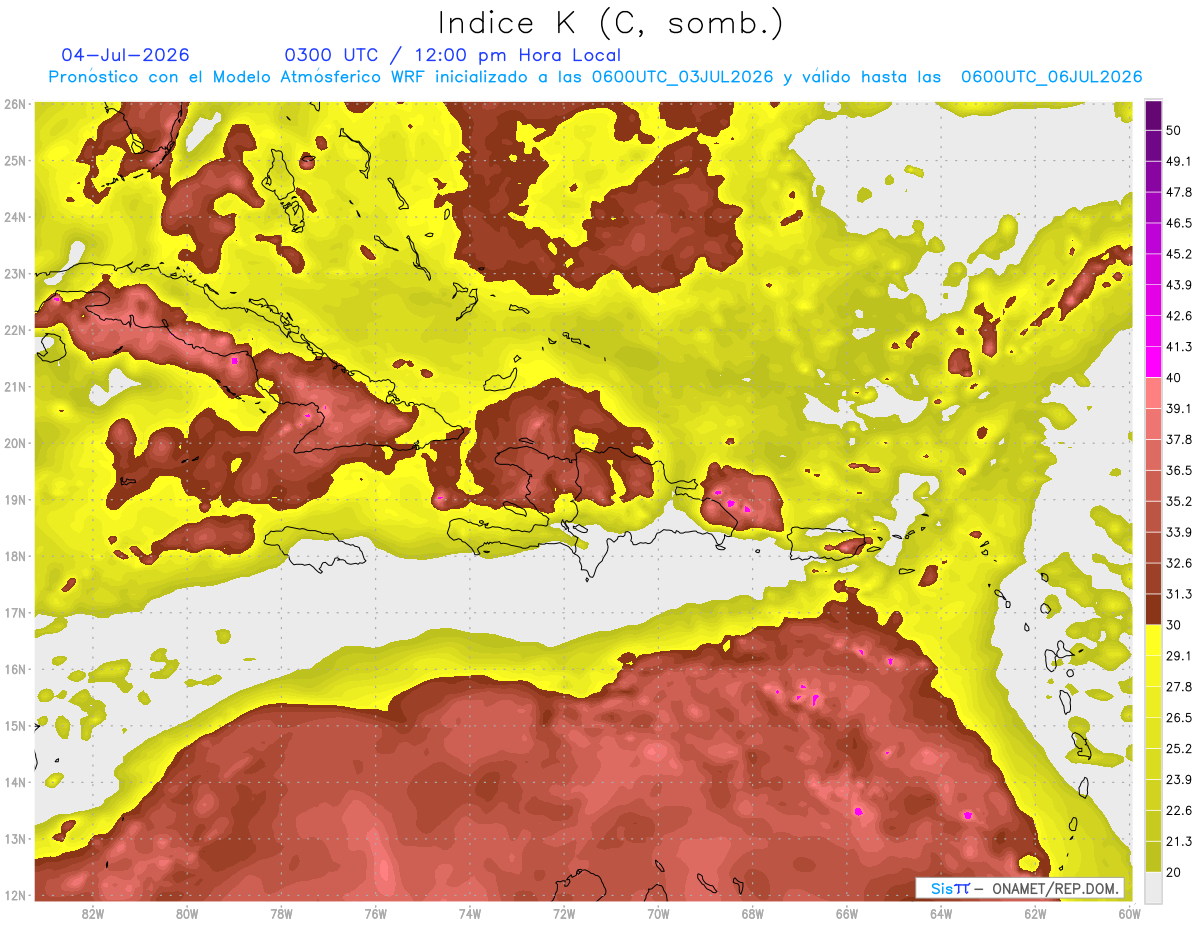
Task: Click the 68W longitude label
Action: [x=753, y=913]
